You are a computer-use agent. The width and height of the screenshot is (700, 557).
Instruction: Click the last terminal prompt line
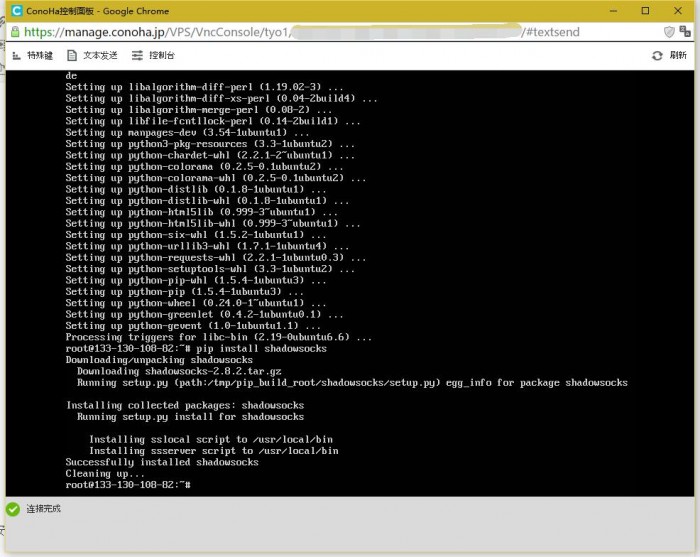[x=127, y=484]
